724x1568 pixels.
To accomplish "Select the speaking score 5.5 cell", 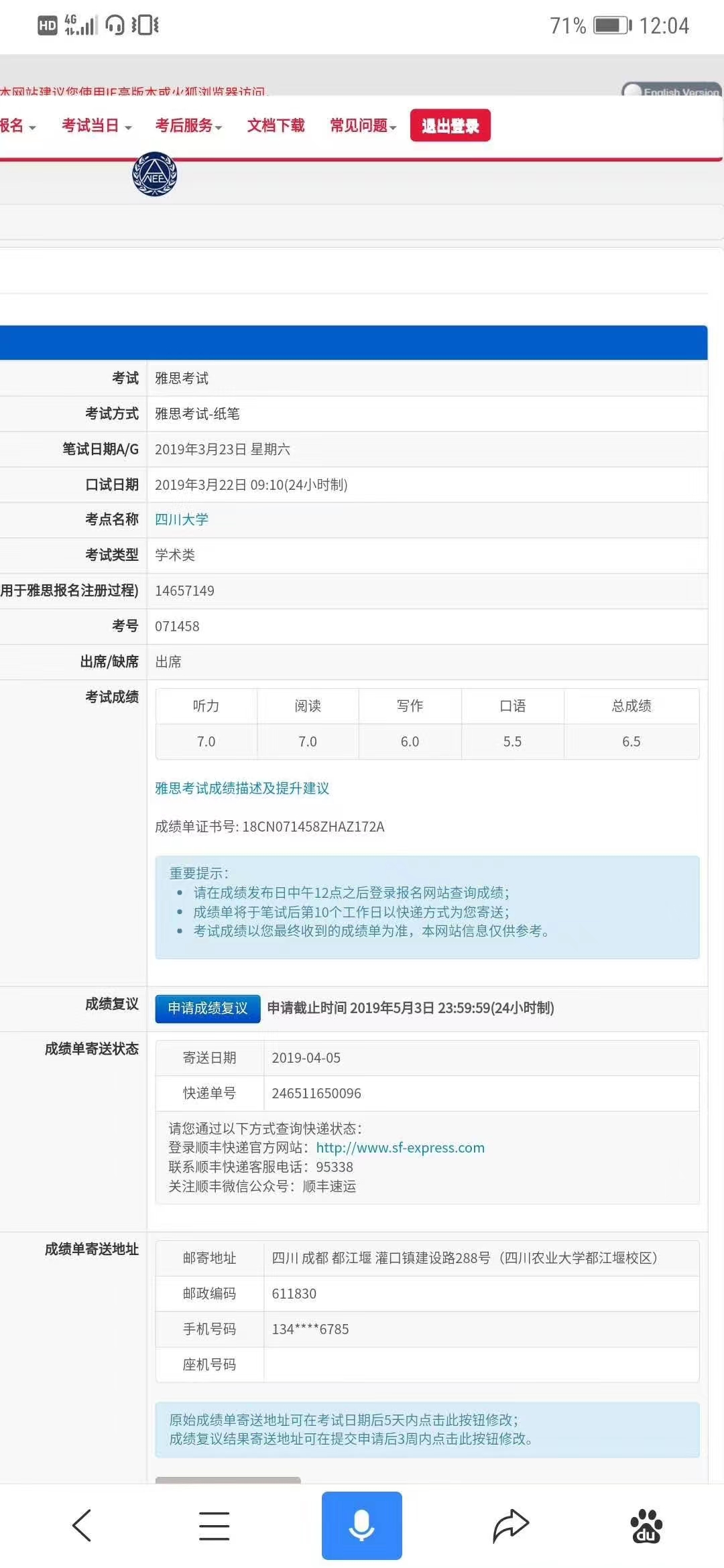I will point(513,741).
